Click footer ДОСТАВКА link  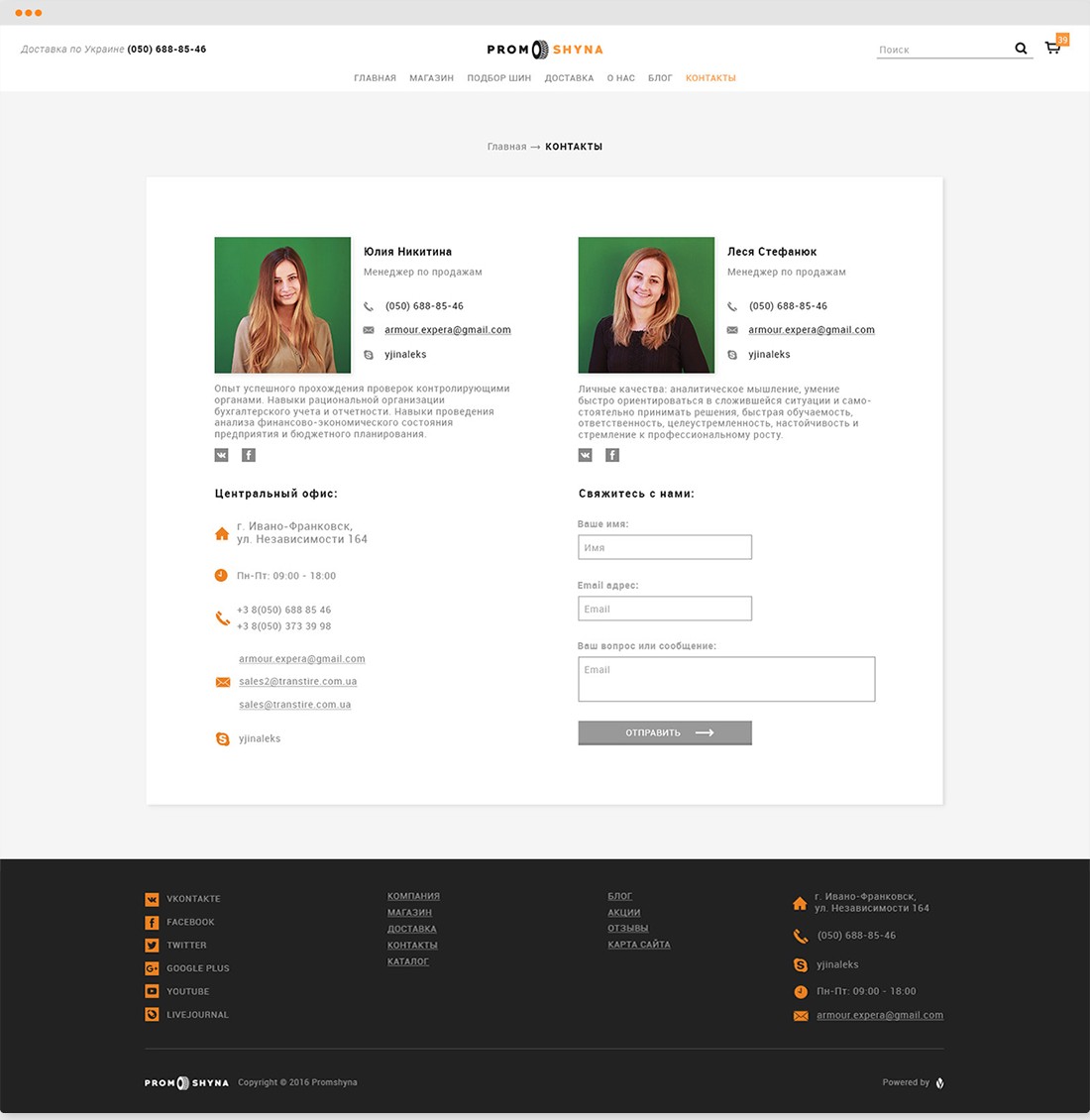[x=412, y=930]
